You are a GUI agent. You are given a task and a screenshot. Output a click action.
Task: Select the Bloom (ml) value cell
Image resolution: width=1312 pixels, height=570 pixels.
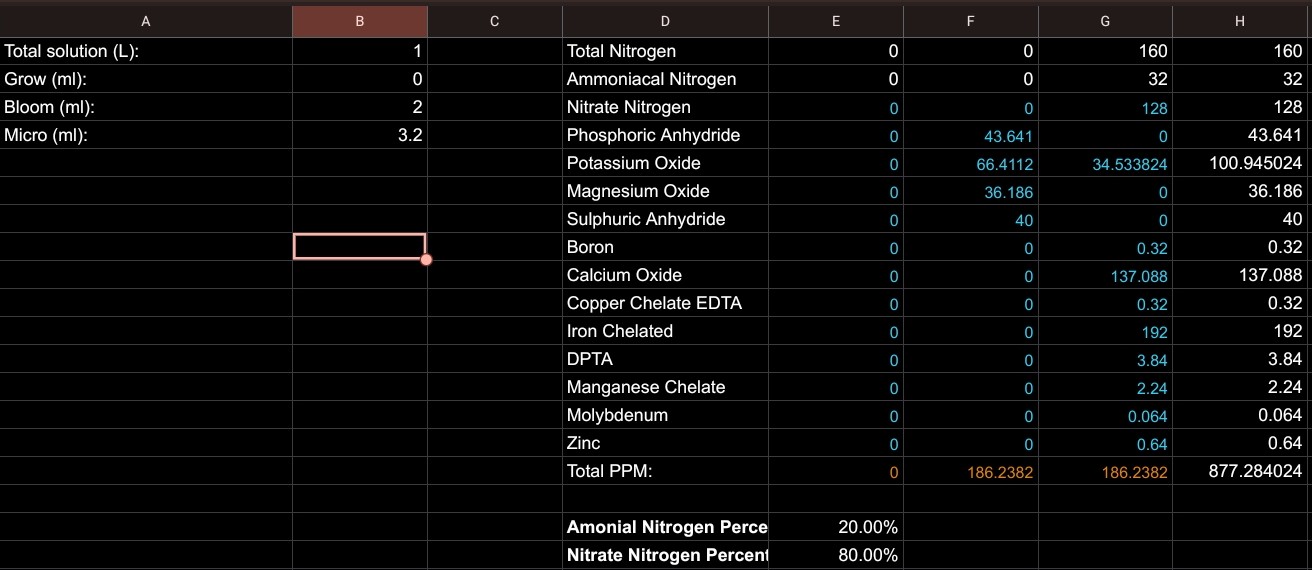pyautogui.click(x=359, y=107)
